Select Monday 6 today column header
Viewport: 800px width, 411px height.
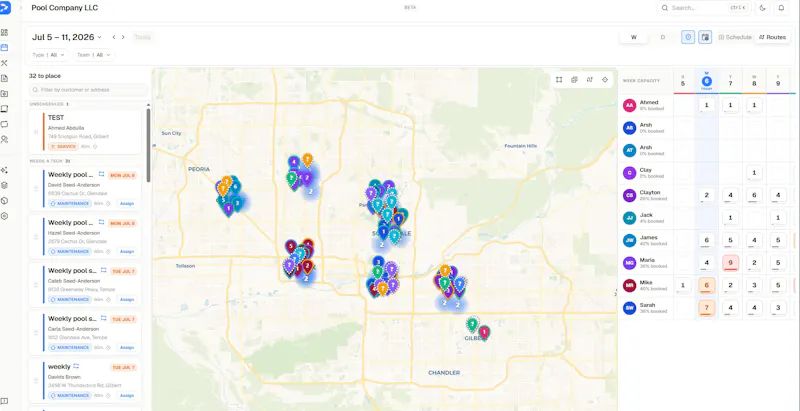coord(707,81)
